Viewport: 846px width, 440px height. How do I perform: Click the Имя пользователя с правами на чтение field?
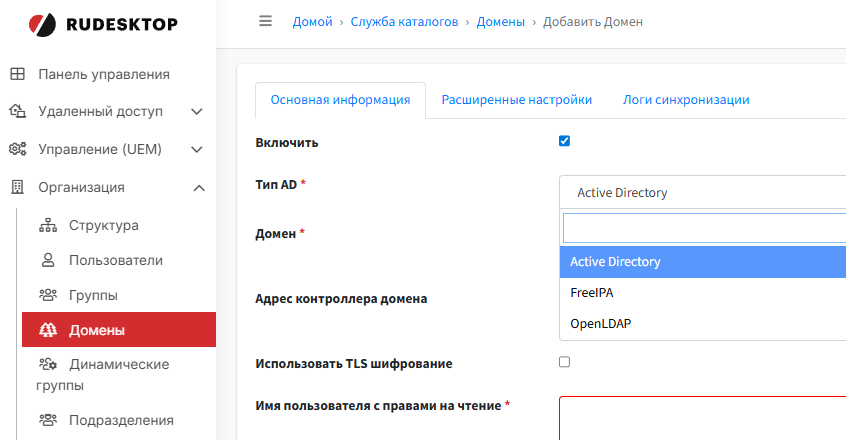[x=702, y=418]
